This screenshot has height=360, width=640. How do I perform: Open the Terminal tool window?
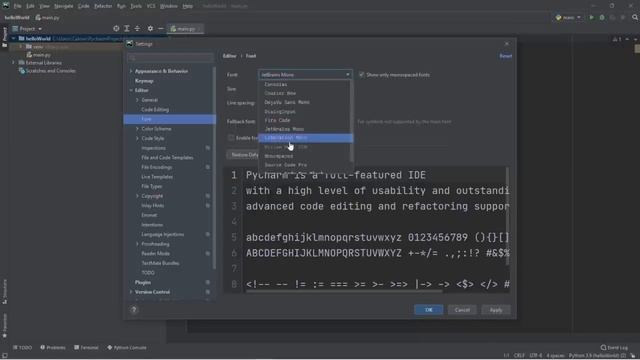(x=87, y=348)
